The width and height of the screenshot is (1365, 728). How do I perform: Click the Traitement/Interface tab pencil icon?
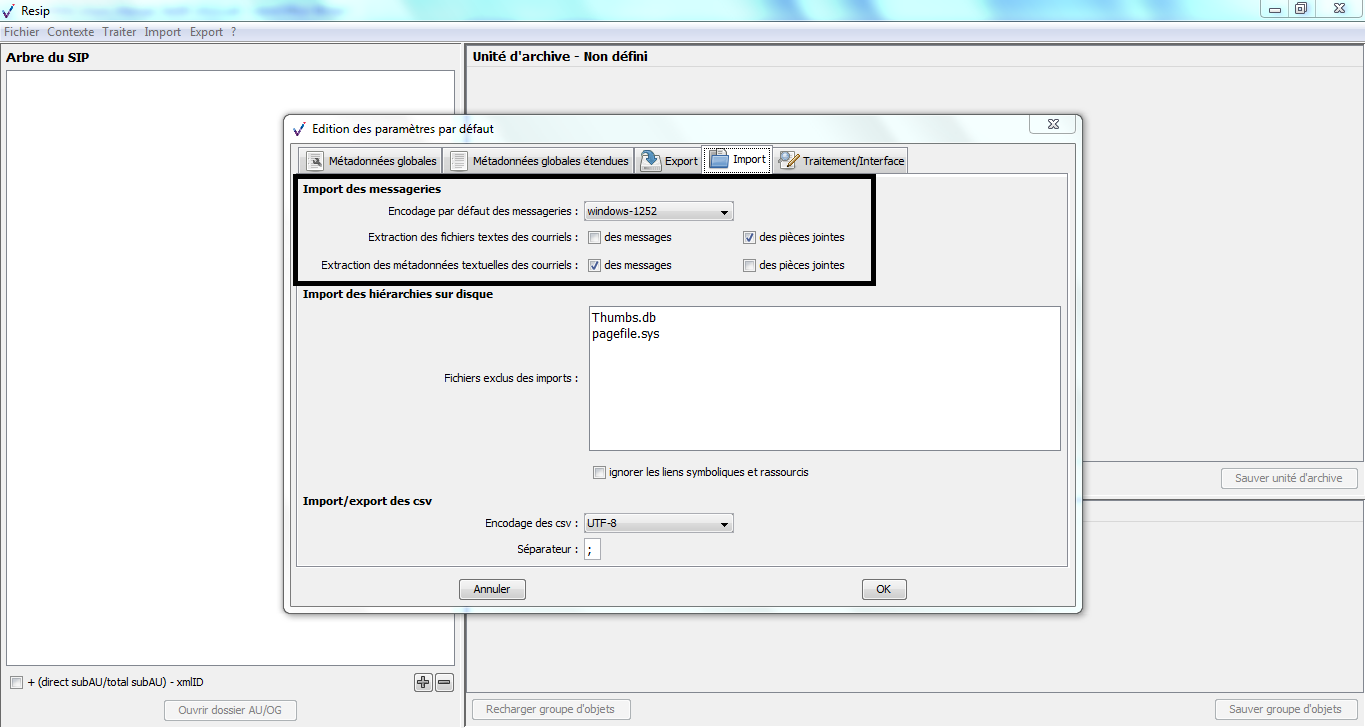789,161
